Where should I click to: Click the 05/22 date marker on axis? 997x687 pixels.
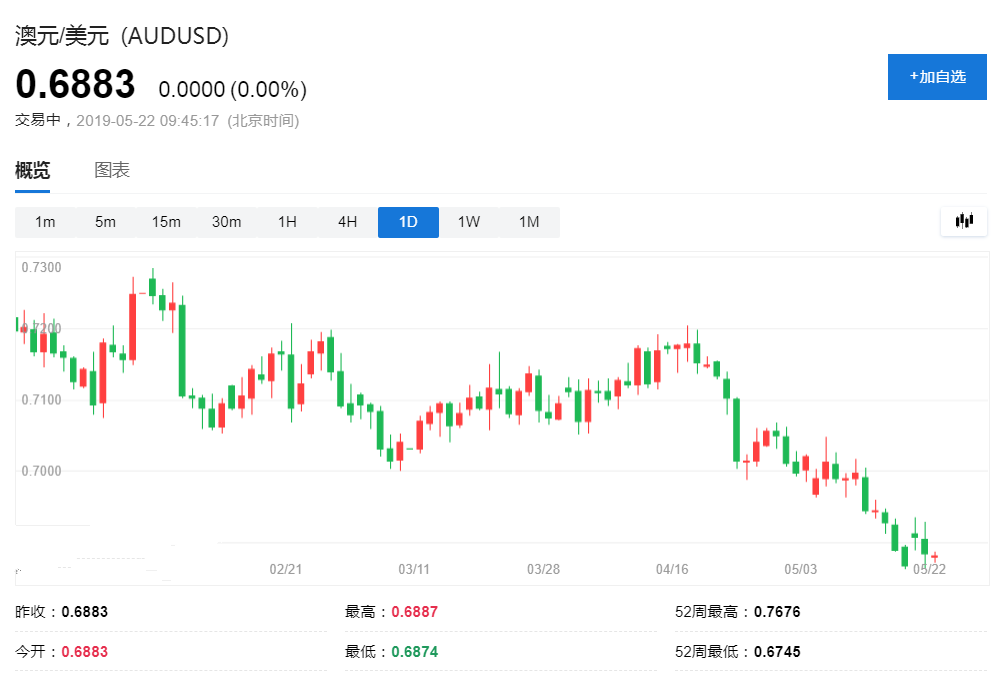[x=929, y=569]
